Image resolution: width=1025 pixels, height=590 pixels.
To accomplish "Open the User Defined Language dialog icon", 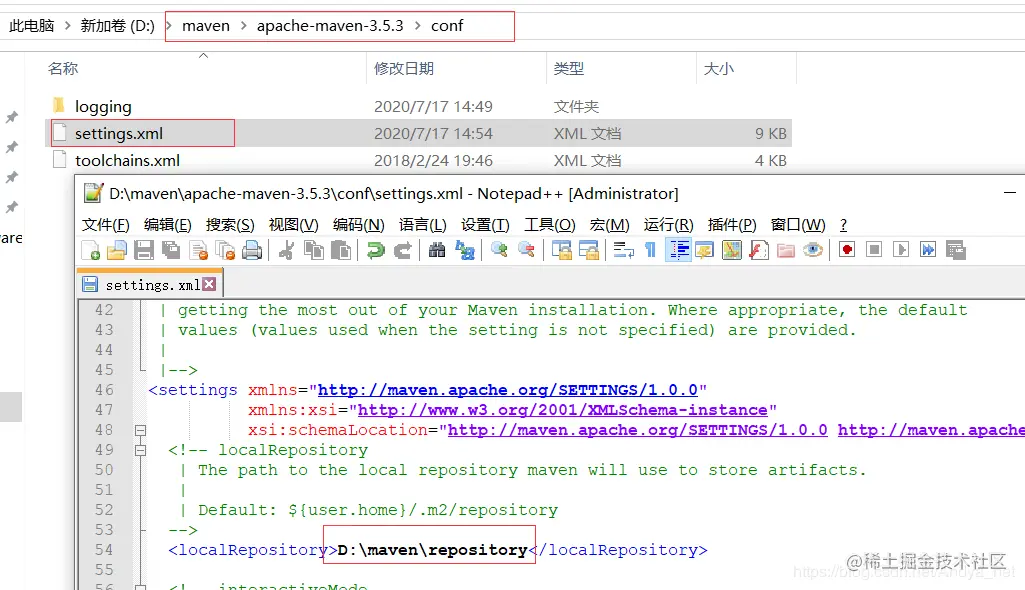I will point(705,250).
